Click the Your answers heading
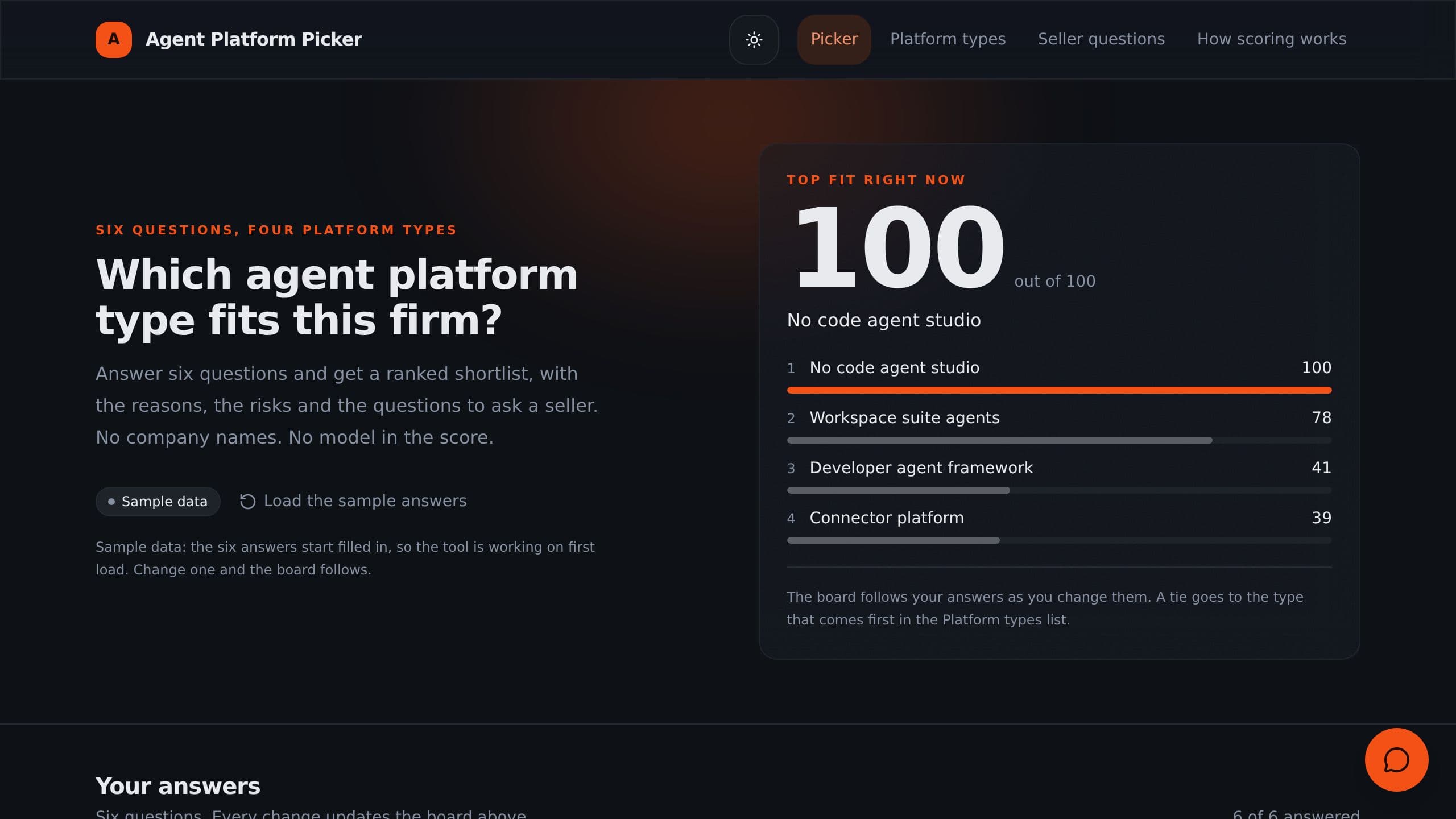Screen dimensions: 1456x819 tap(177, 786)
